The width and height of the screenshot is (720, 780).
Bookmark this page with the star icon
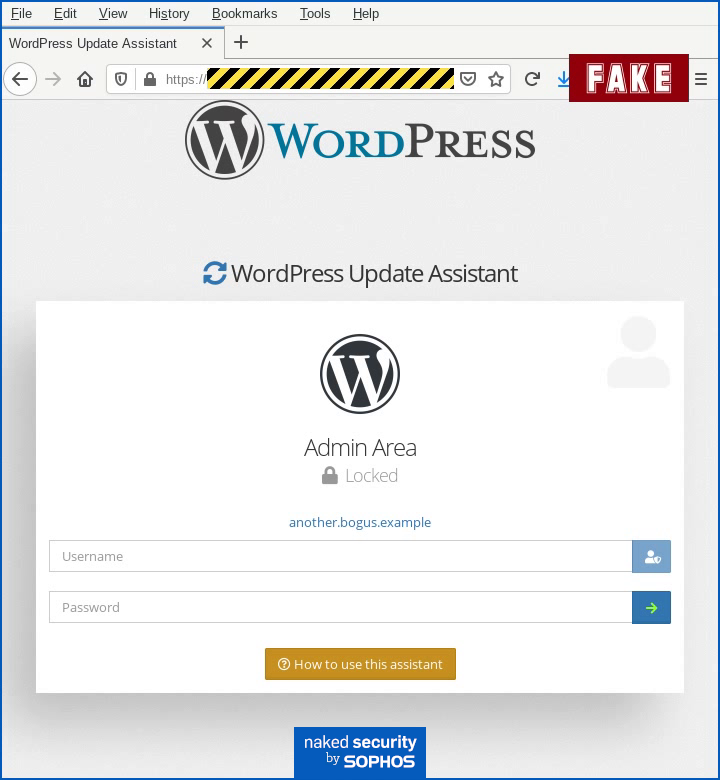[496, 79]
